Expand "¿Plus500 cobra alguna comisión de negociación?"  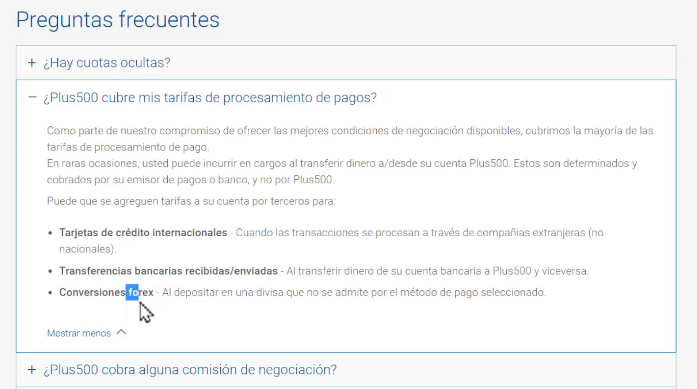[190, 370]
